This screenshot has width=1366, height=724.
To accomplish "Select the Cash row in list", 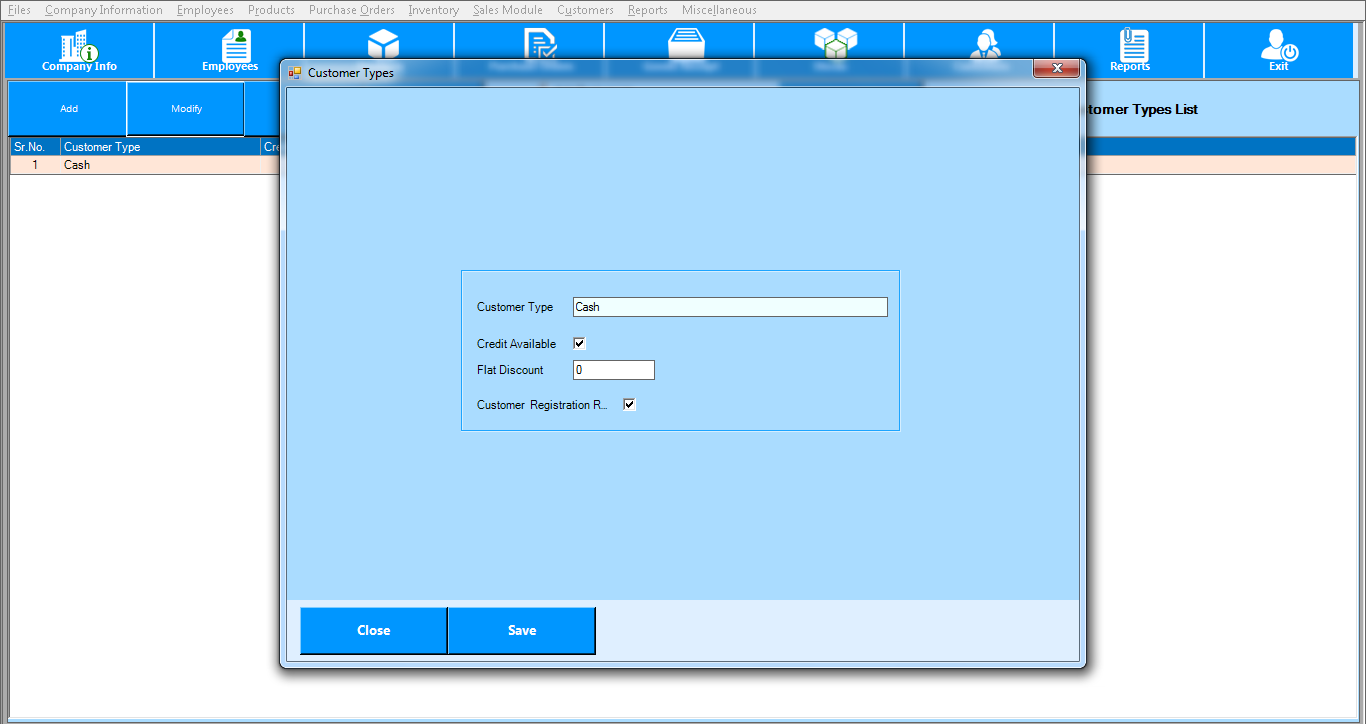I will pyautogui.click(x=140, y=165).
